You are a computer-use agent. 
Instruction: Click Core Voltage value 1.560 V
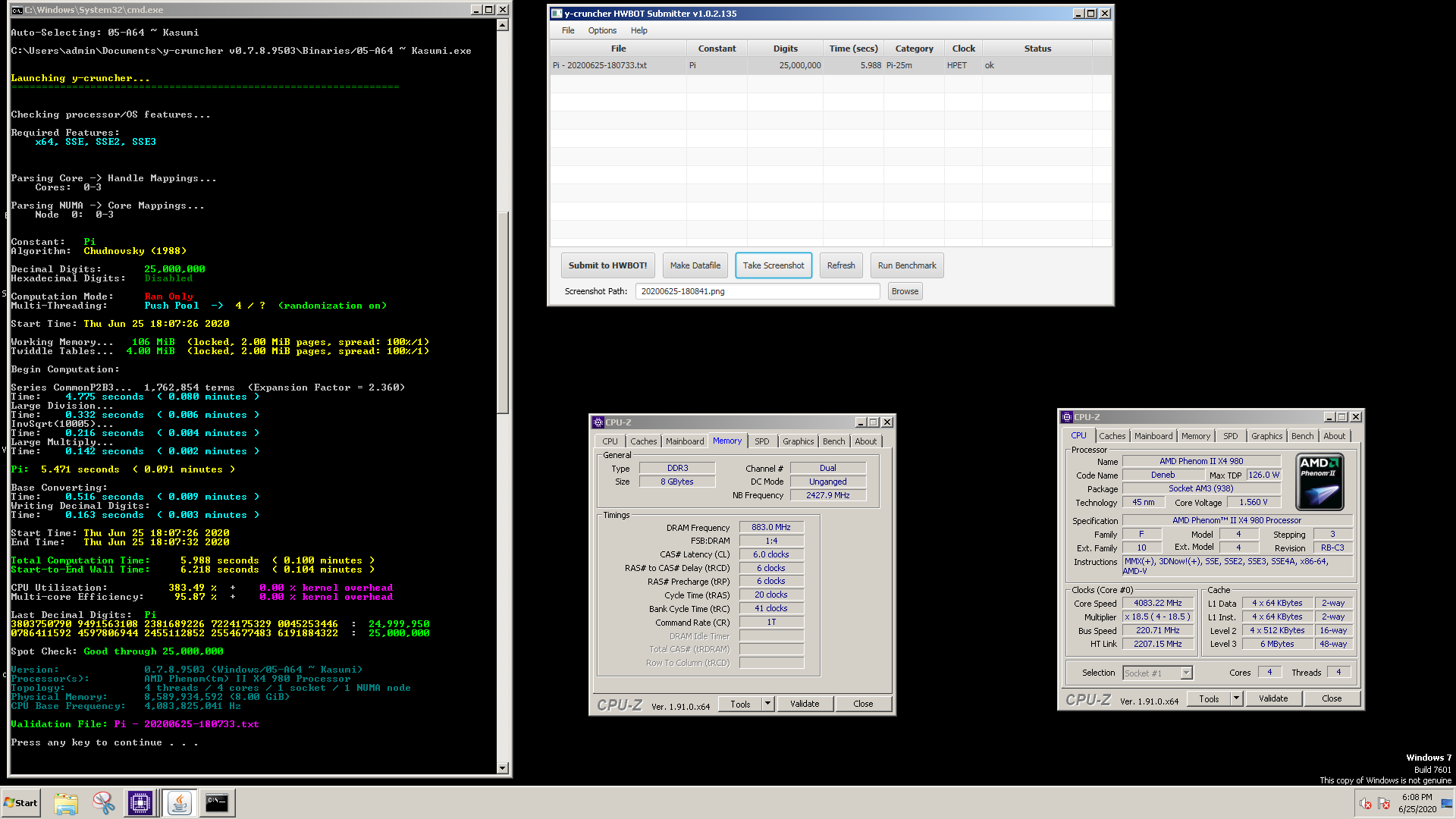1253,502
